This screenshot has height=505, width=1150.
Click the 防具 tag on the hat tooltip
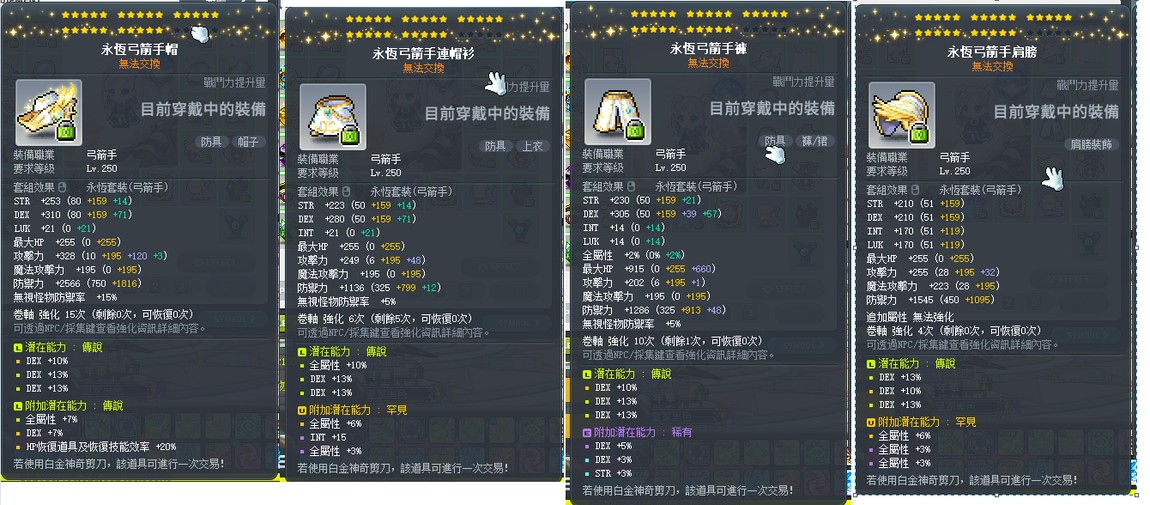[211, 142]
